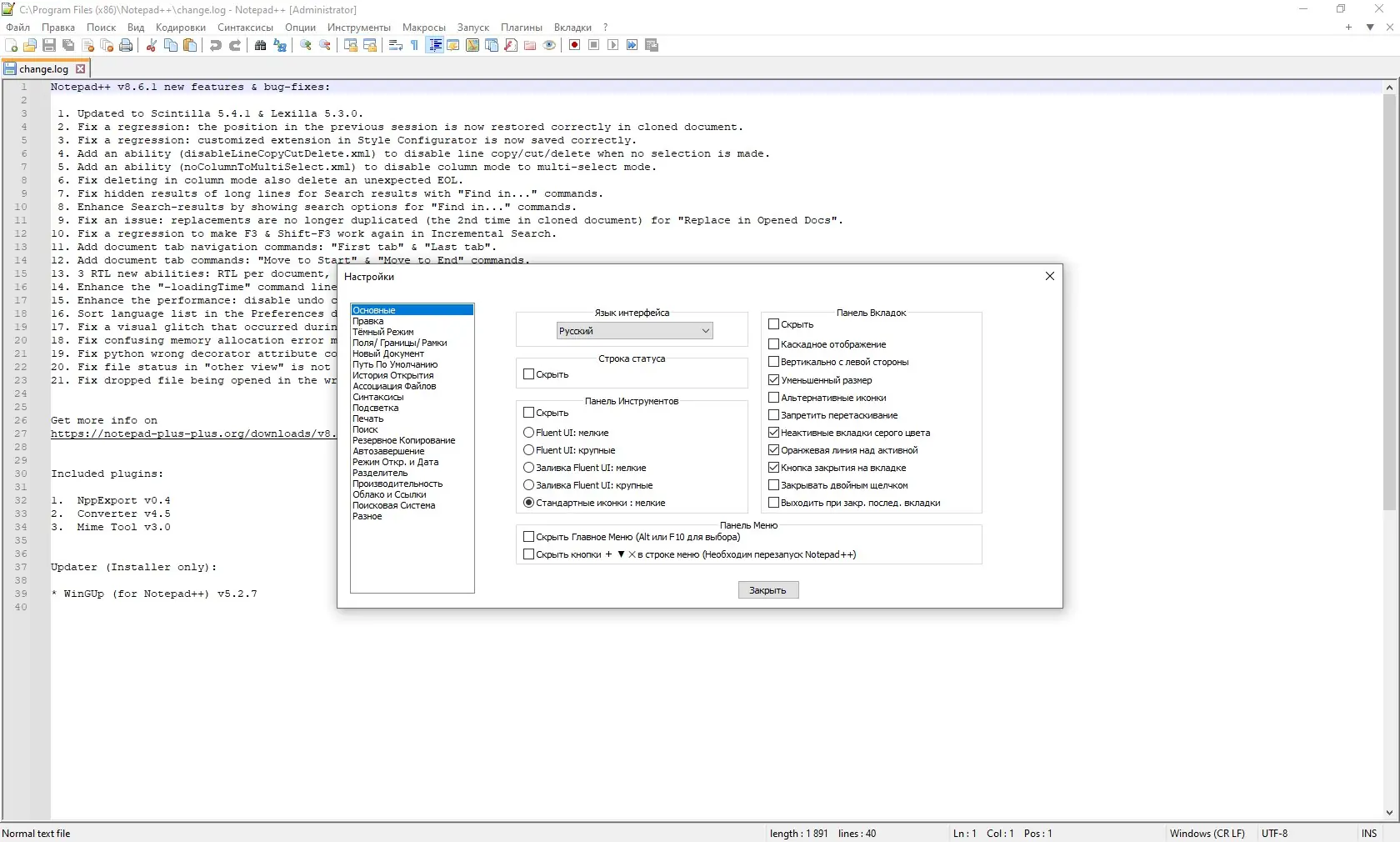Click the Закрыть button in settings
This screenshot has height=842, width=1400.
tap(768, 590)
